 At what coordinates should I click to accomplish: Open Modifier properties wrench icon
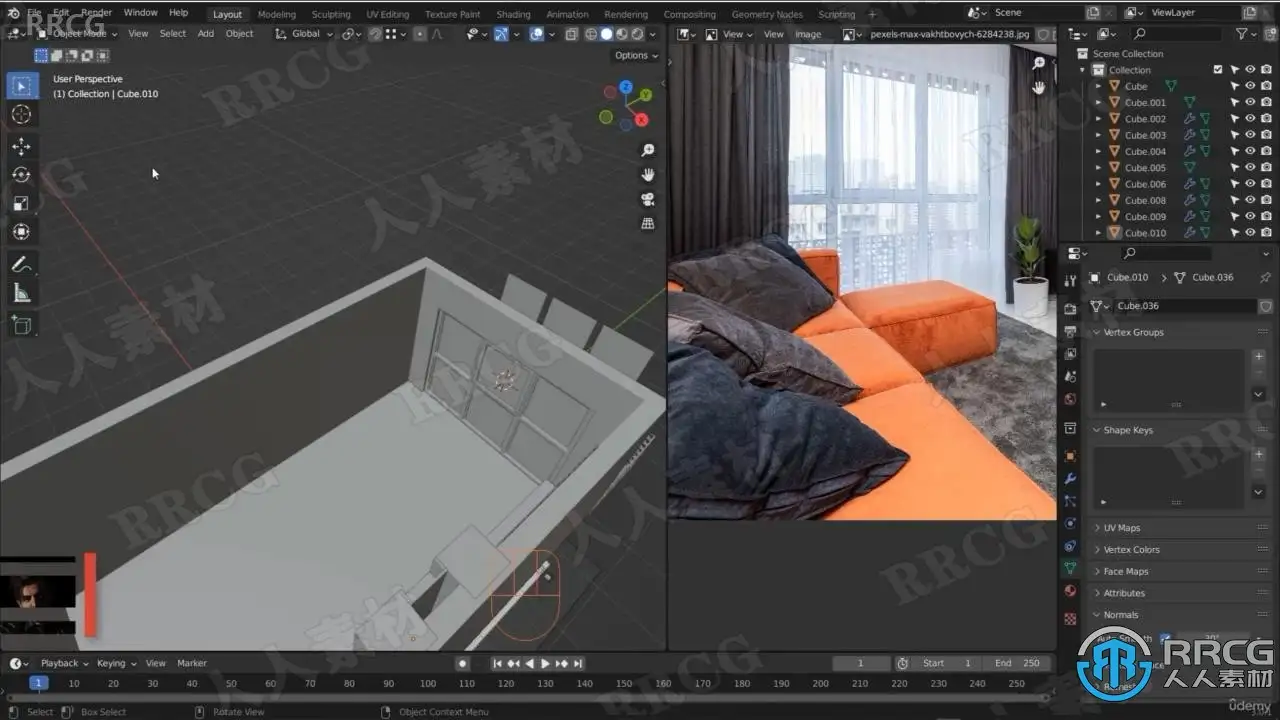coord(1070,479)
